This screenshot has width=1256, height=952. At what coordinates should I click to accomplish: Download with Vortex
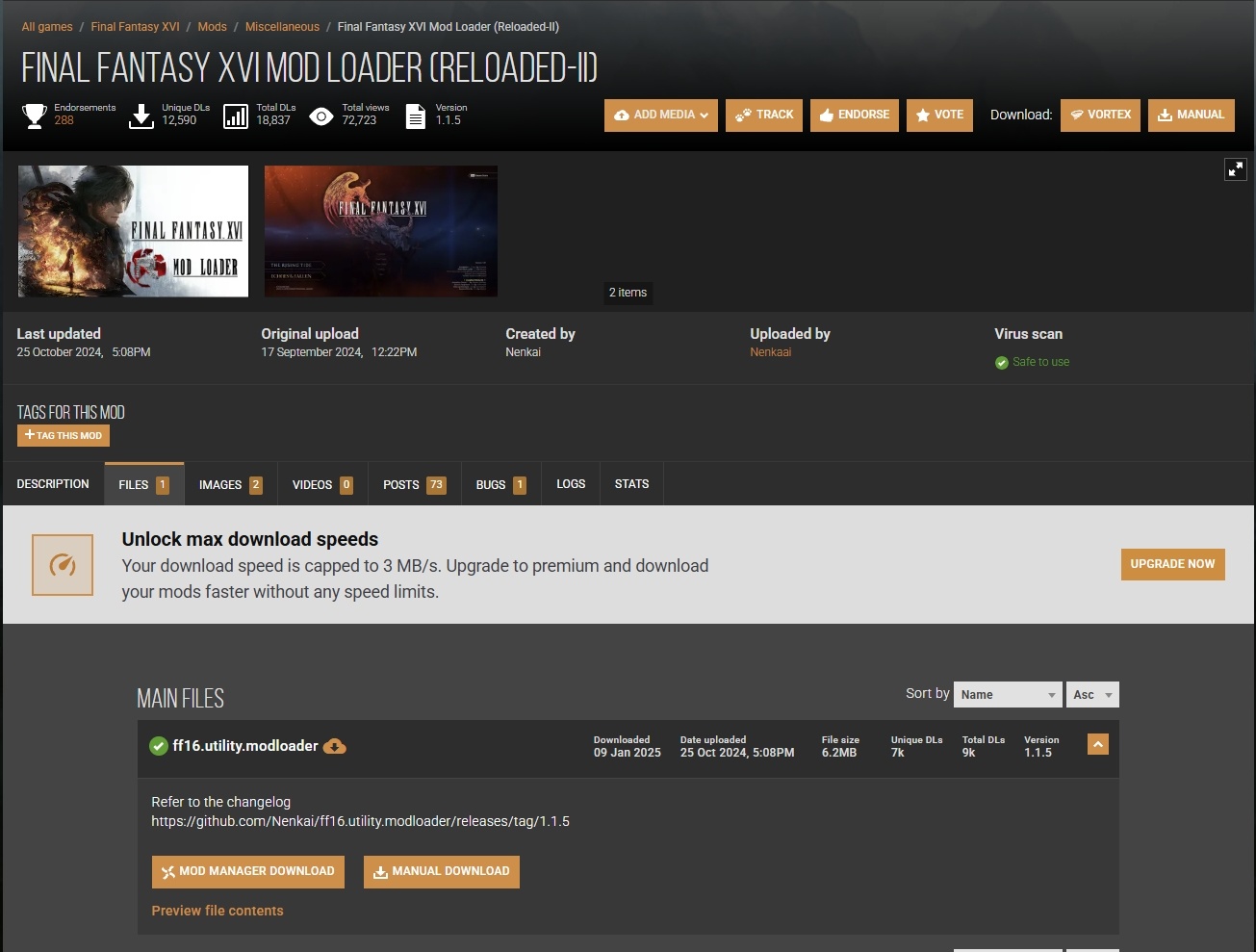1100,115
